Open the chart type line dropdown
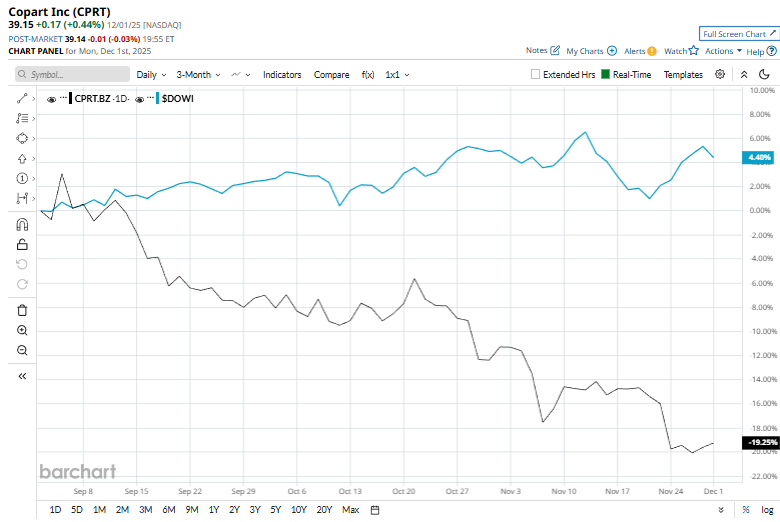780x522 pixels. pos(241,74)
